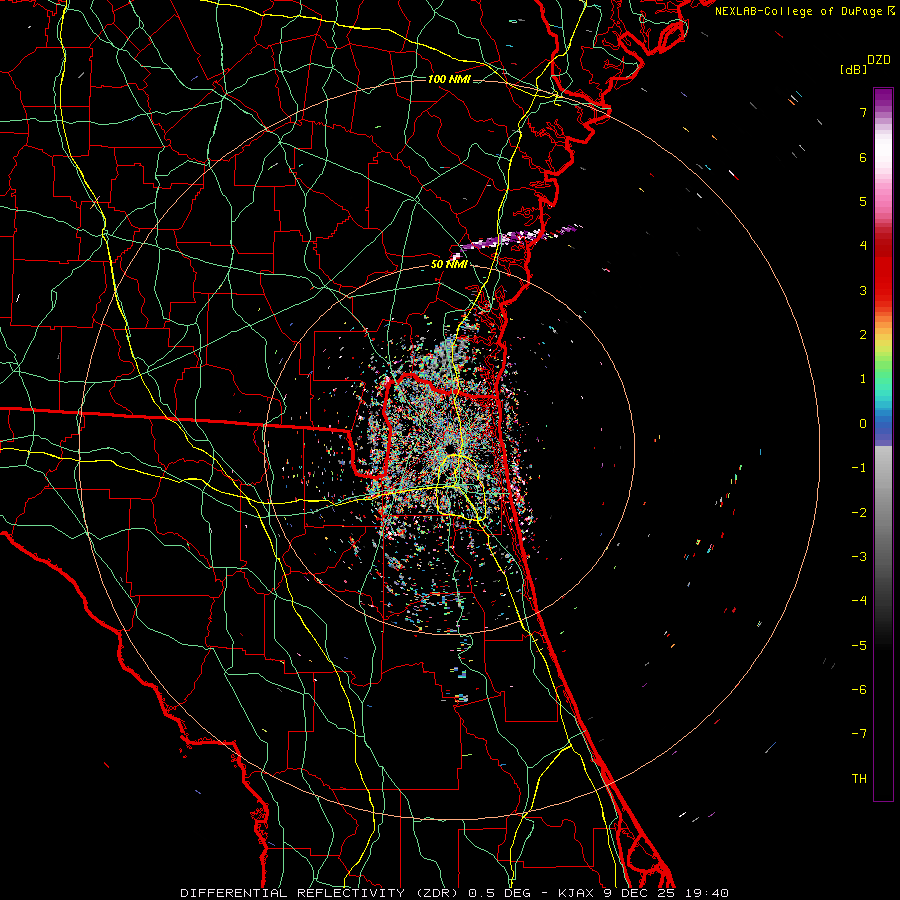Click the 9 DEC 25 date text

tap(639, 893)
